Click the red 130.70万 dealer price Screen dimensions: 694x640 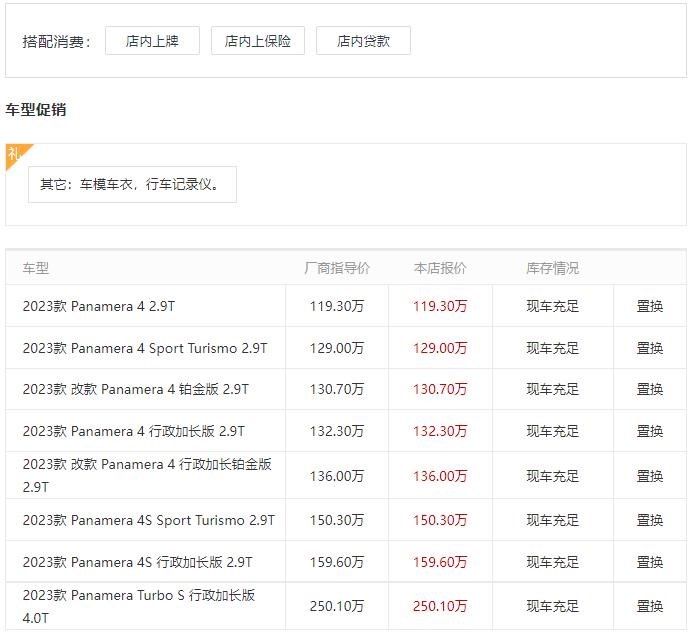pos(440,389)
